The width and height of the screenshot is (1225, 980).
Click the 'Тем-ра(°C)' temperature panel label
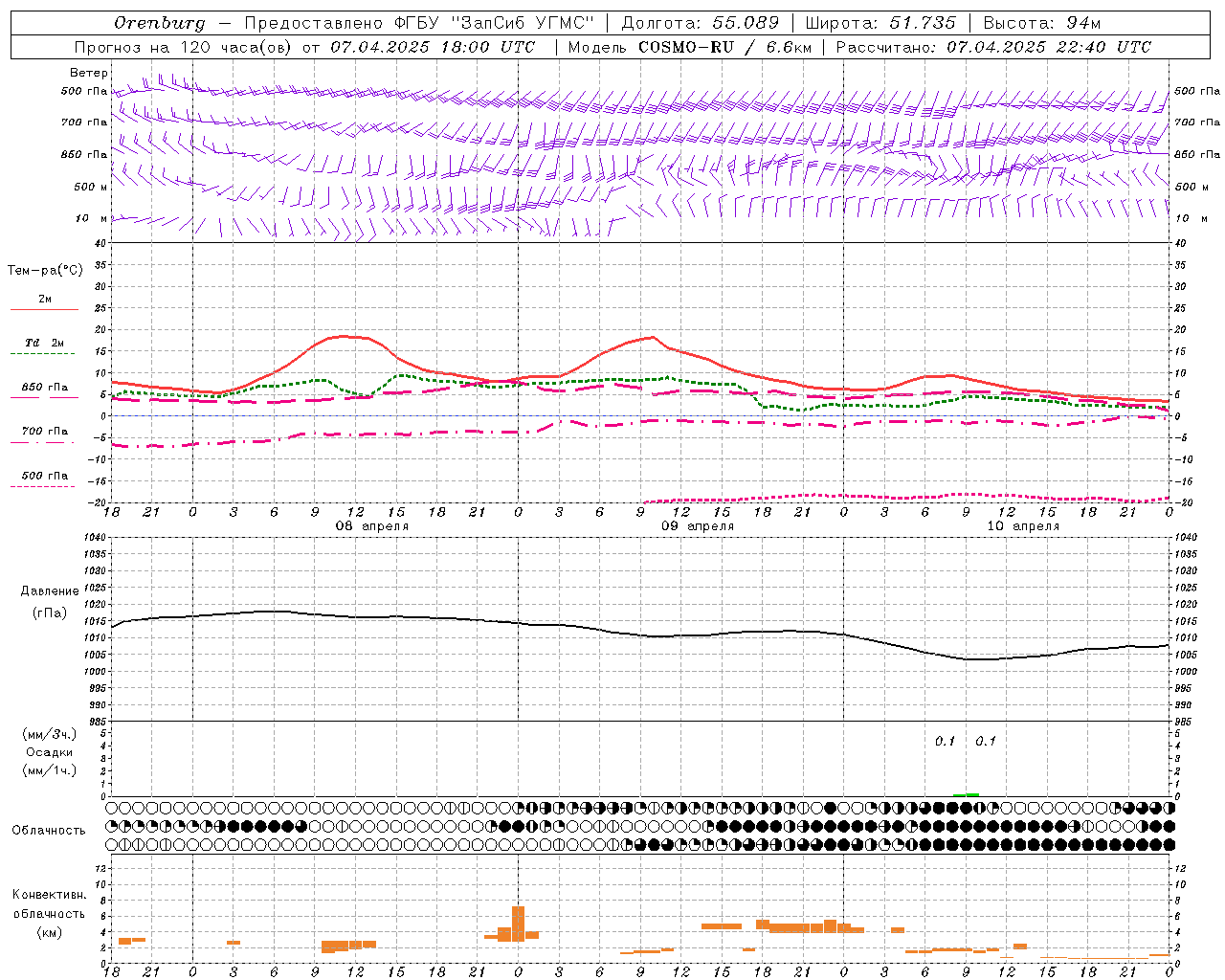pyautogui.click(x=45, y=271)
